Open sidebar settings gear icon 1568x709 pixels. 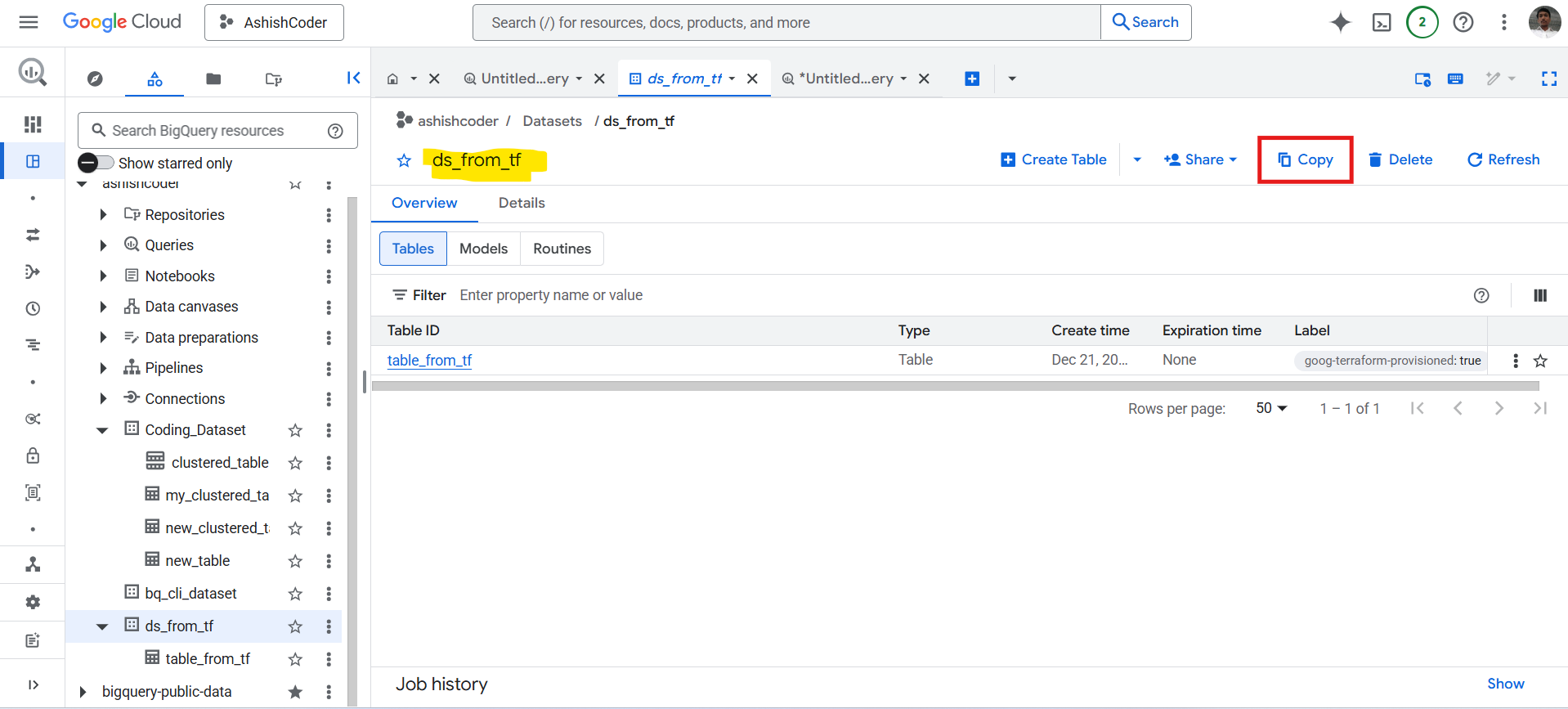[x=33, y=602]
